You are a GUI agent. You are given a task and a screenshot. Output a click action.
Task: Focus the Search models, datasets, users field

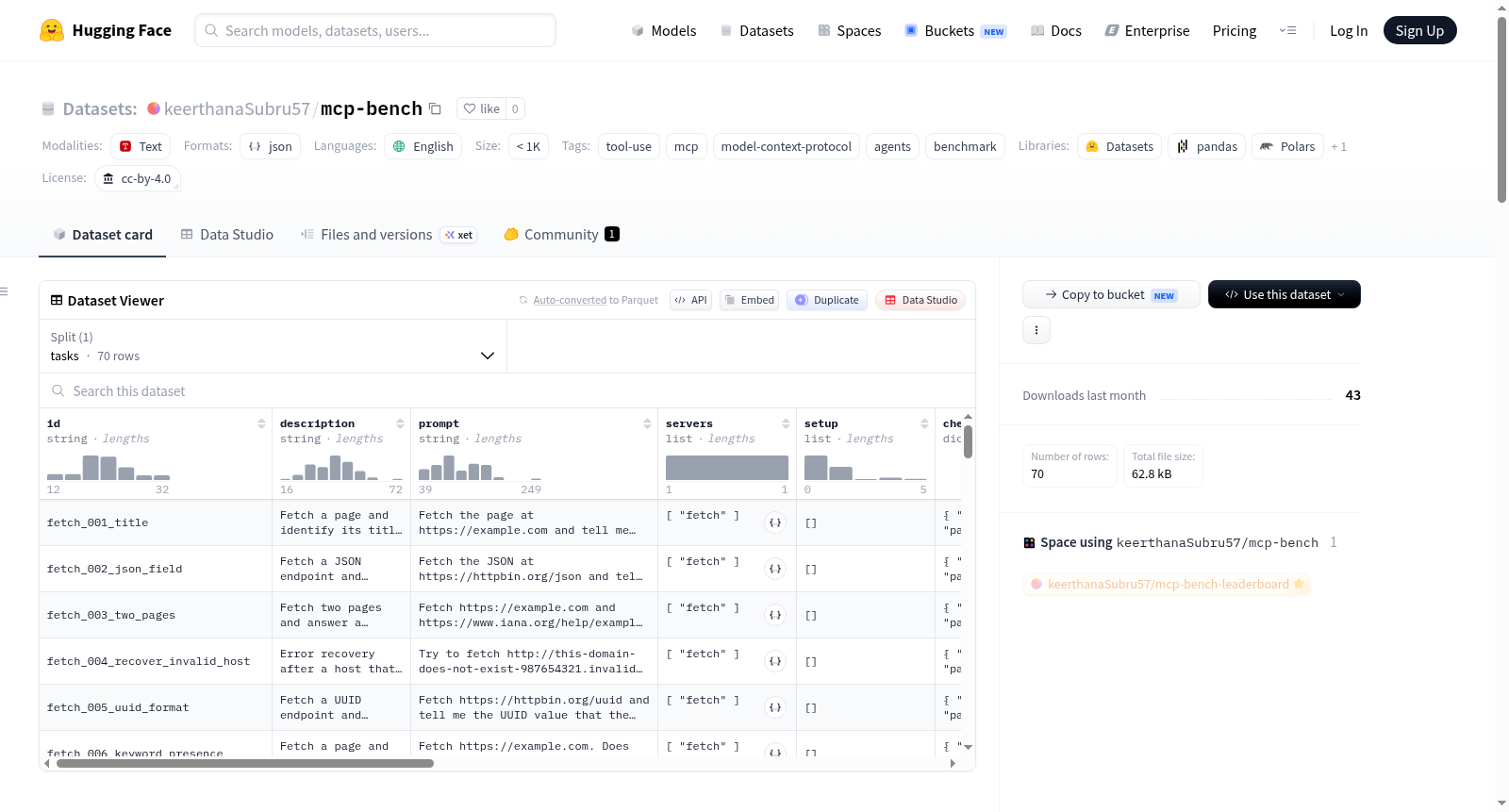coord(375,30)
